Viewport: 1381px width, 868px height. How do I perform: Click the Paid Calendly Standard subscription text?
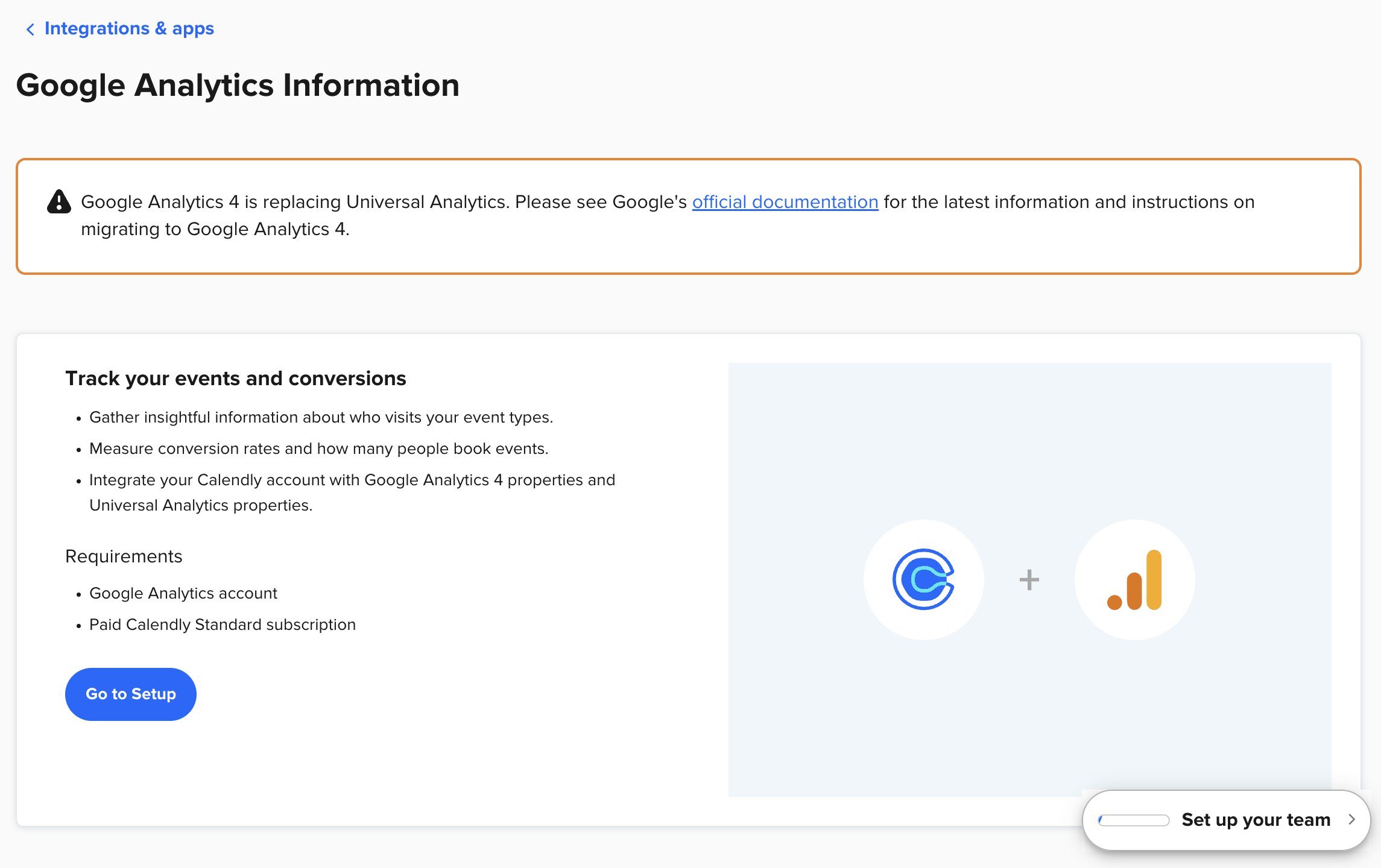pyautogui.click(x=223, y=624)
